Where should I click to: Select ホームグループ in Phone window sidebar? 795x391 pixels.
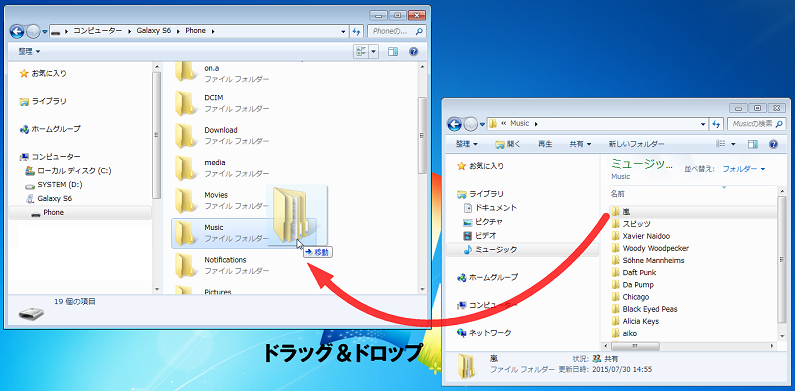point(50,129)
